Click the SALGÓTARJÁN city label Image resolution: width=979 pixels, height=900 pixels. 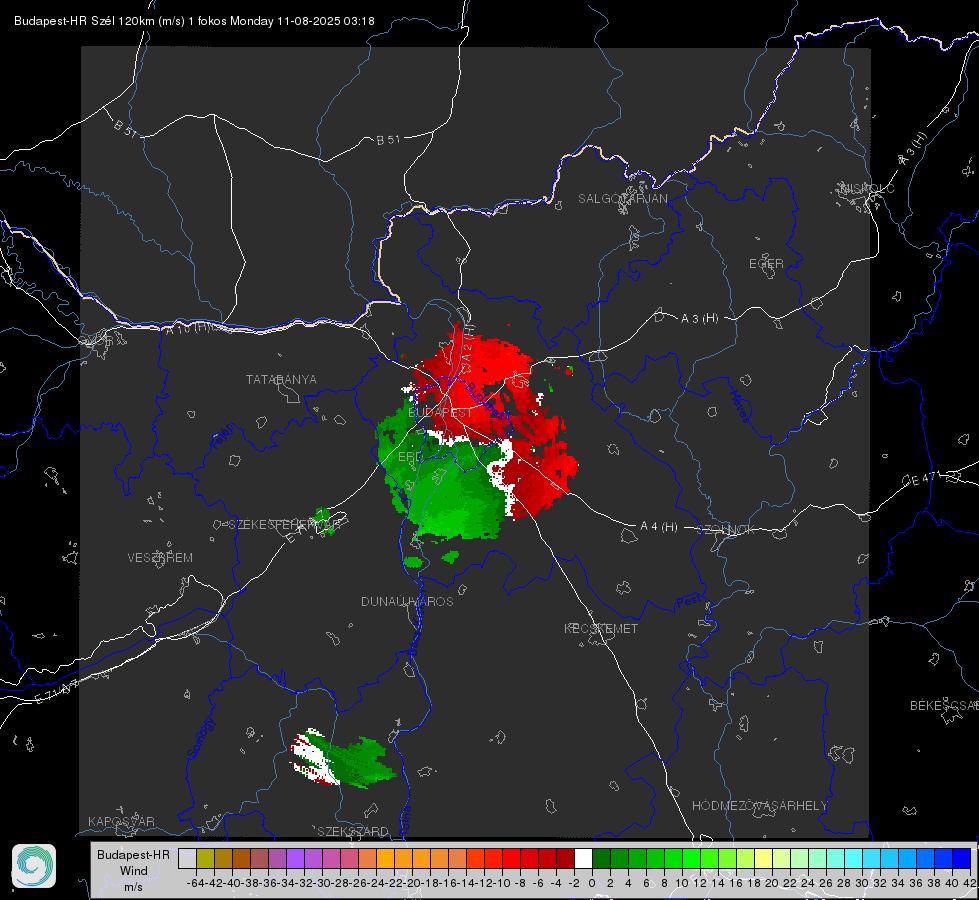(x=622, y=199)
